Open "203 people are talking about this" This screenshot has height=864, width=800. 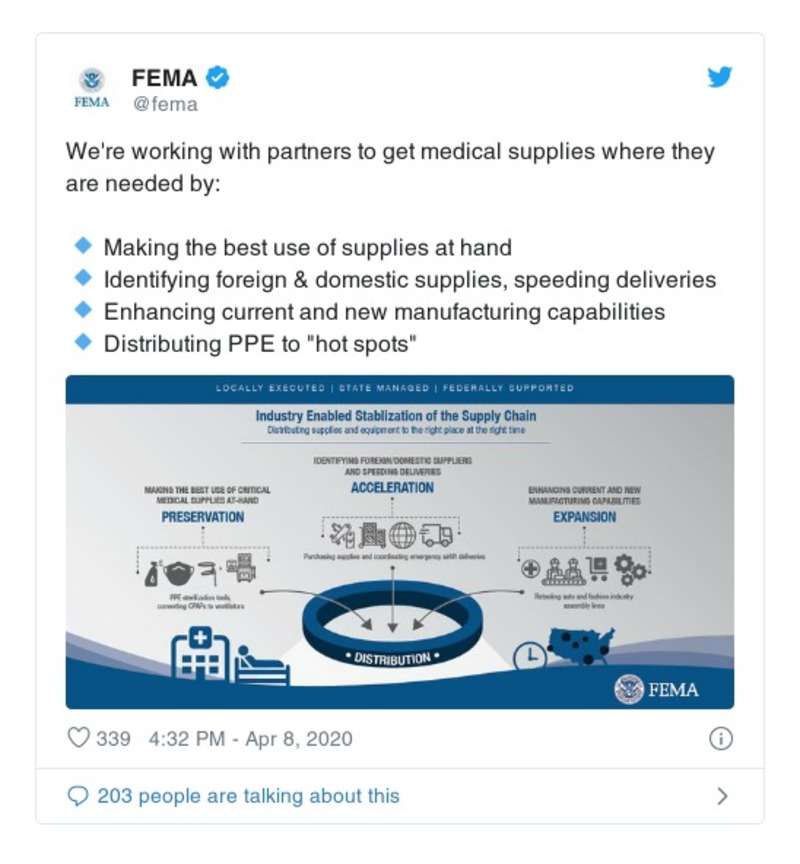[x=248, y=796]
